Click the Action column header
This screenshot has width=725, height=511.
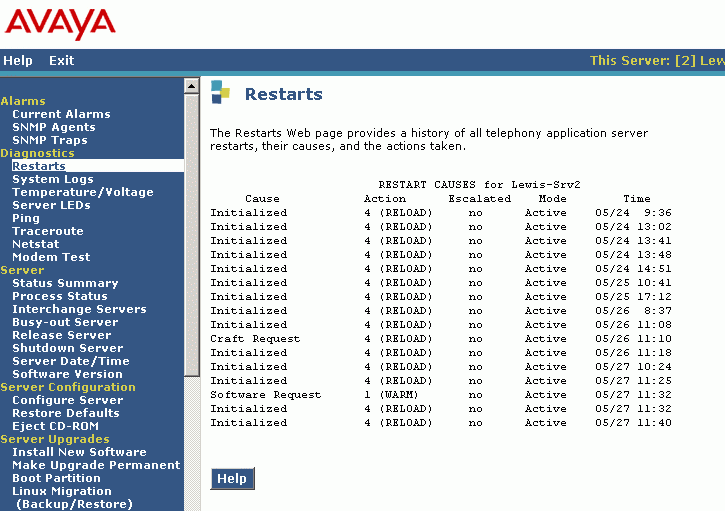point(385,198)
